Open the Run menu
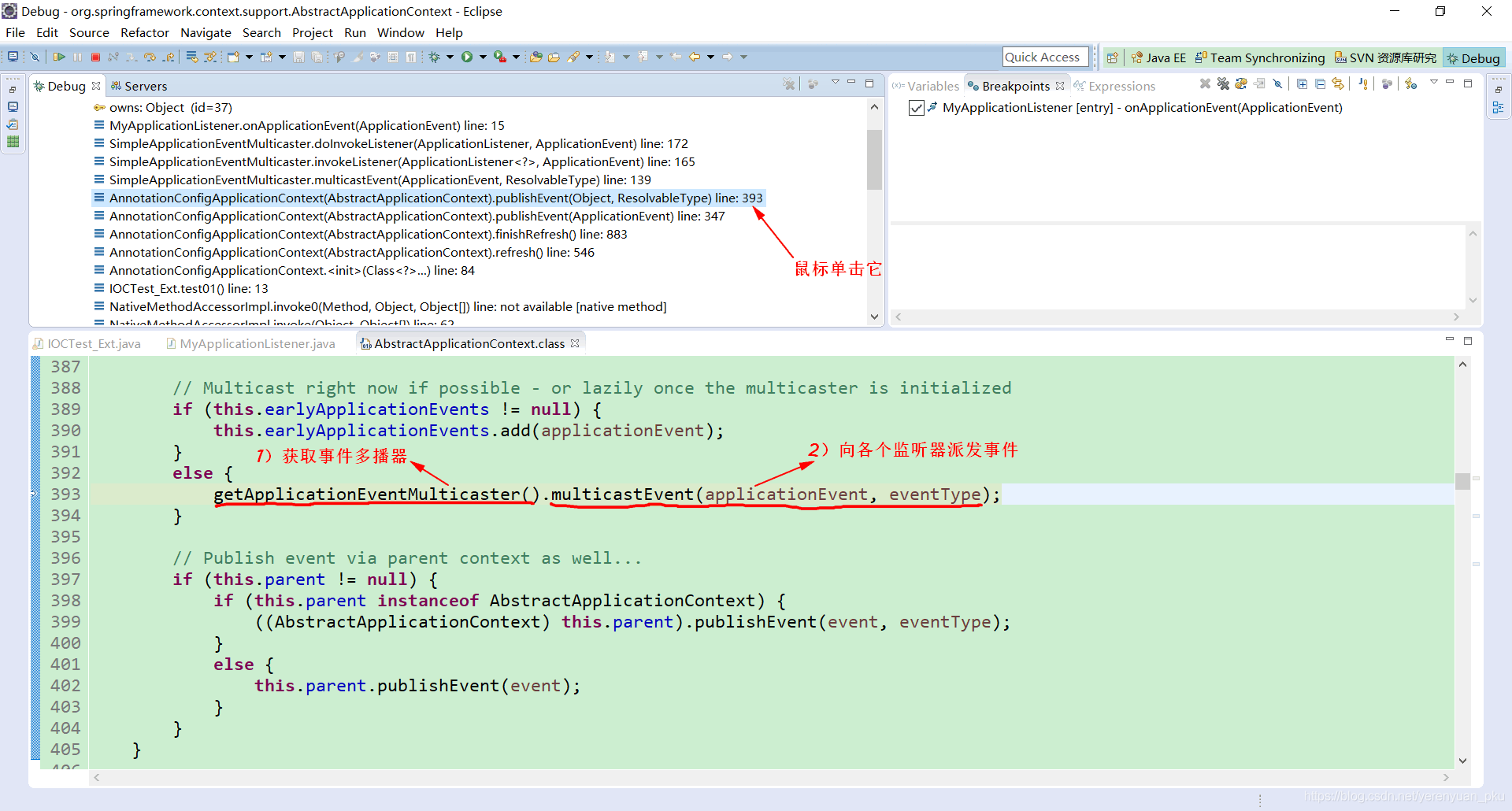The width and height of the screenshot is (1512, 811). [x=355, y=32]
